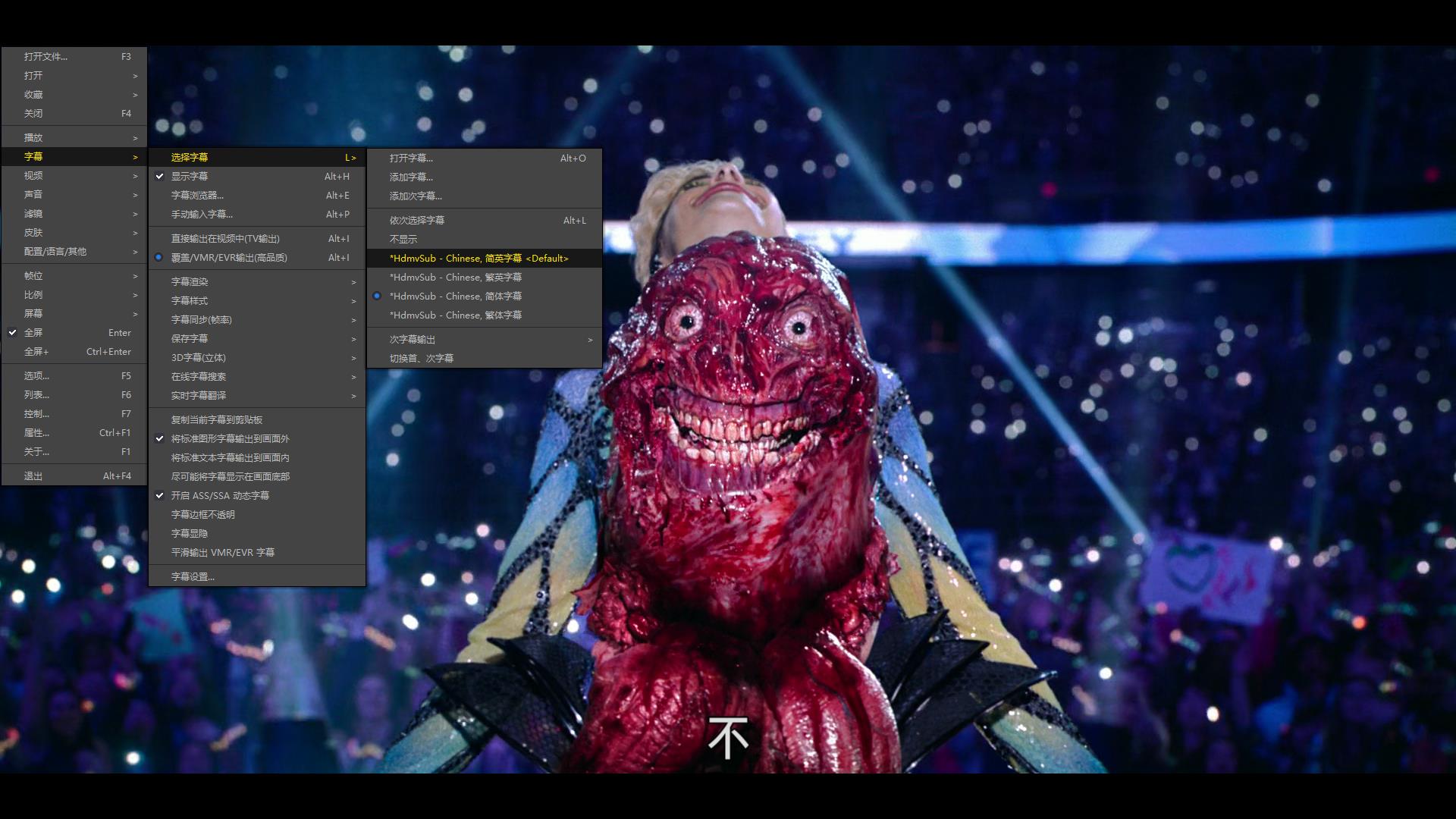Open 字幕设置... dialog

pos(193,576)
